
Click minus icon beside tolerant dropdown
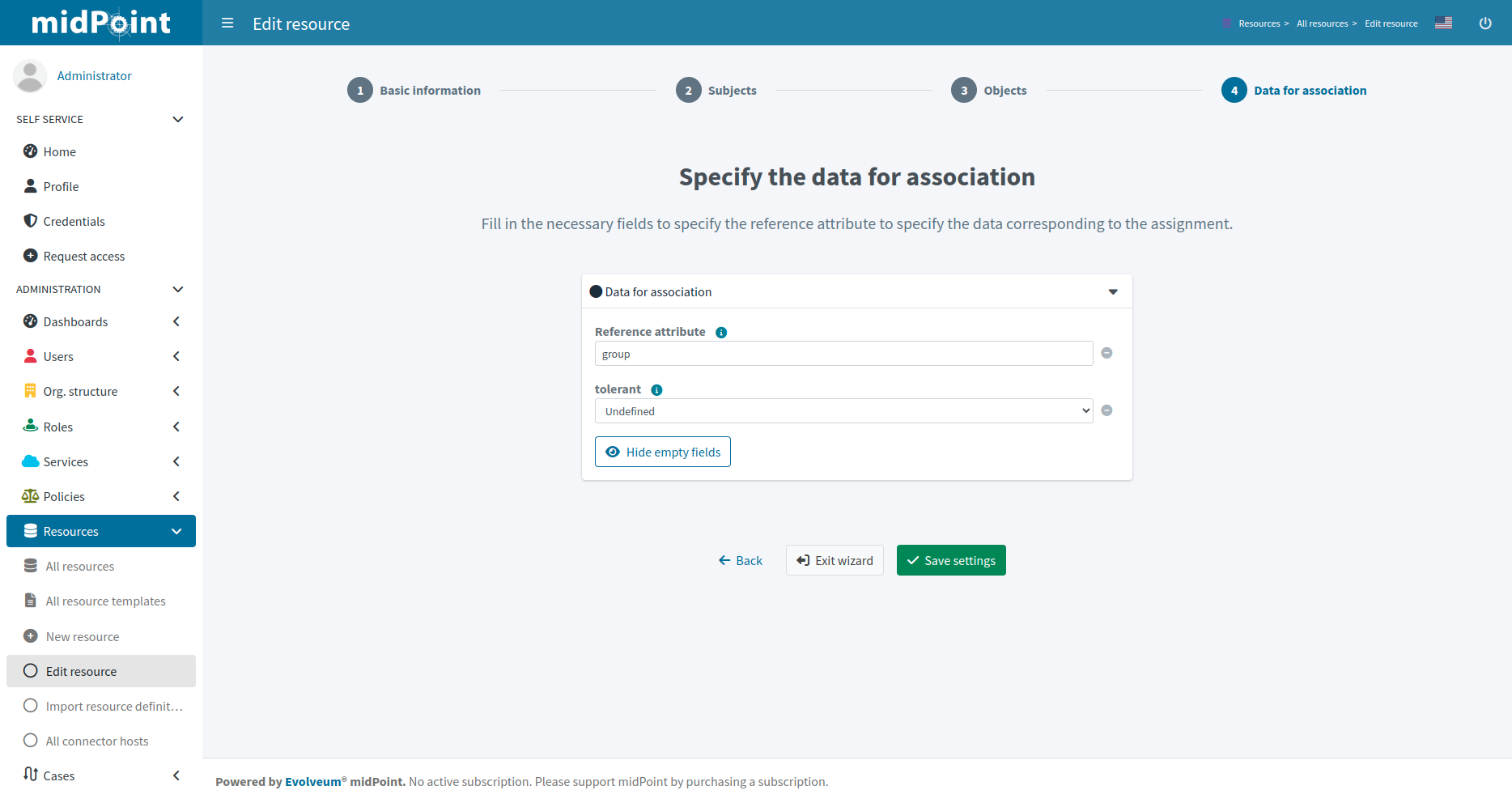(x=1106, y=410)
